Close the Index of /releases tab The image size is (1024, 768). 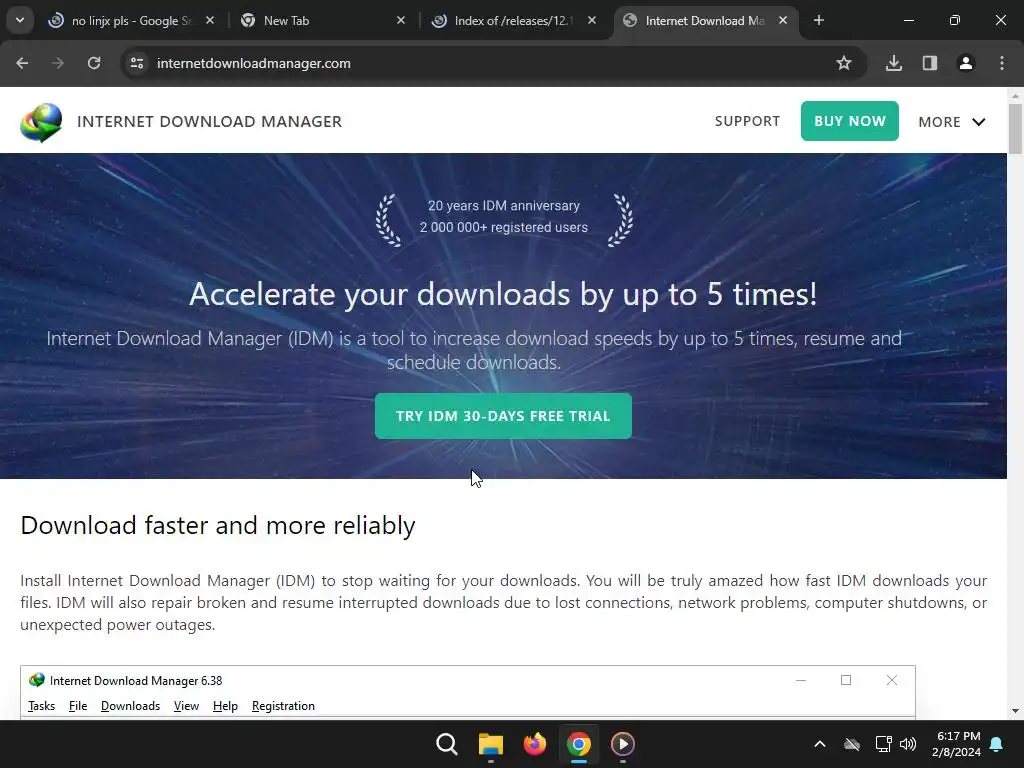click(x=592, y=20)
